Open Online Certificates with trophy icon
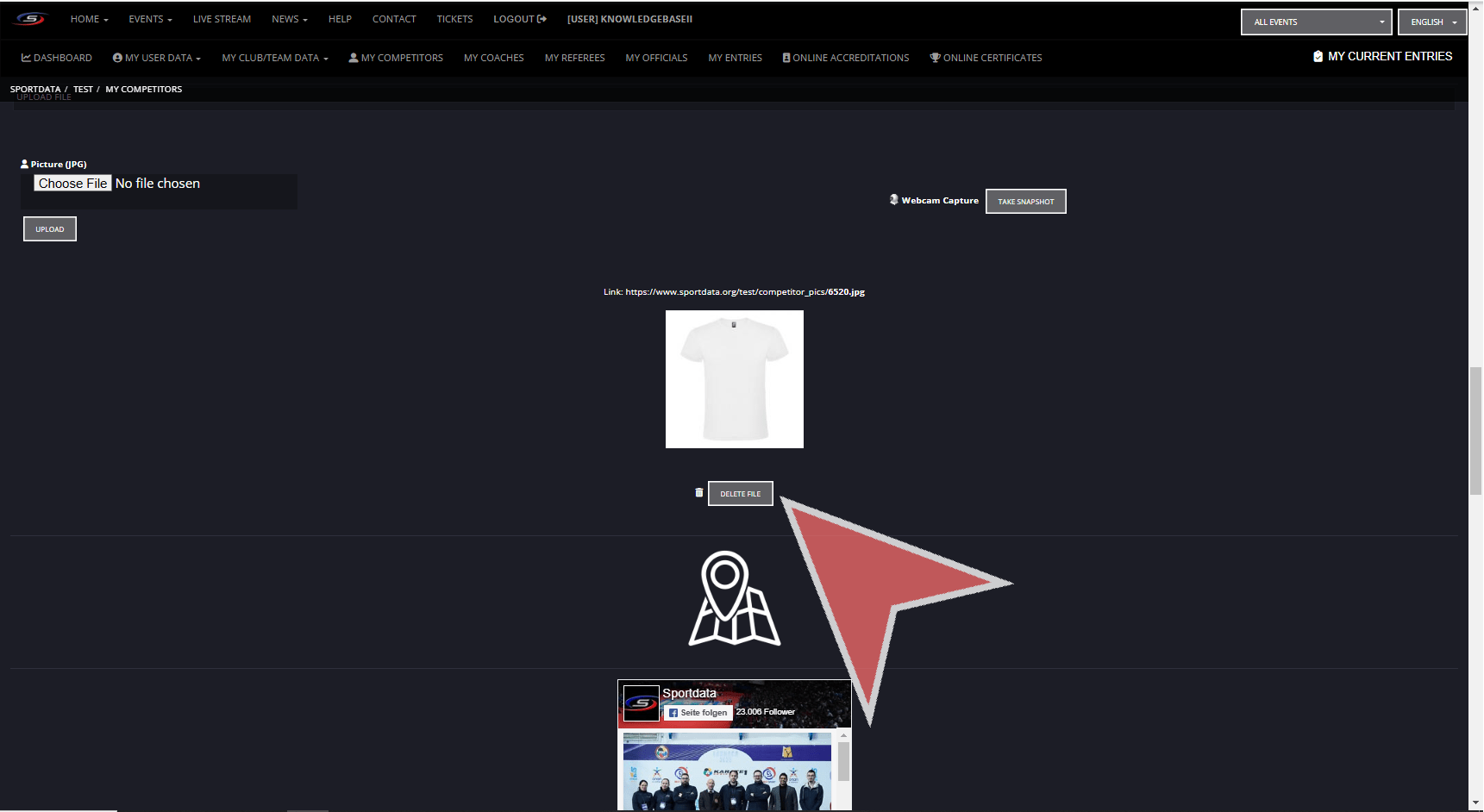This screenshot has height=812, width=1484. click(x=986, y=58)
